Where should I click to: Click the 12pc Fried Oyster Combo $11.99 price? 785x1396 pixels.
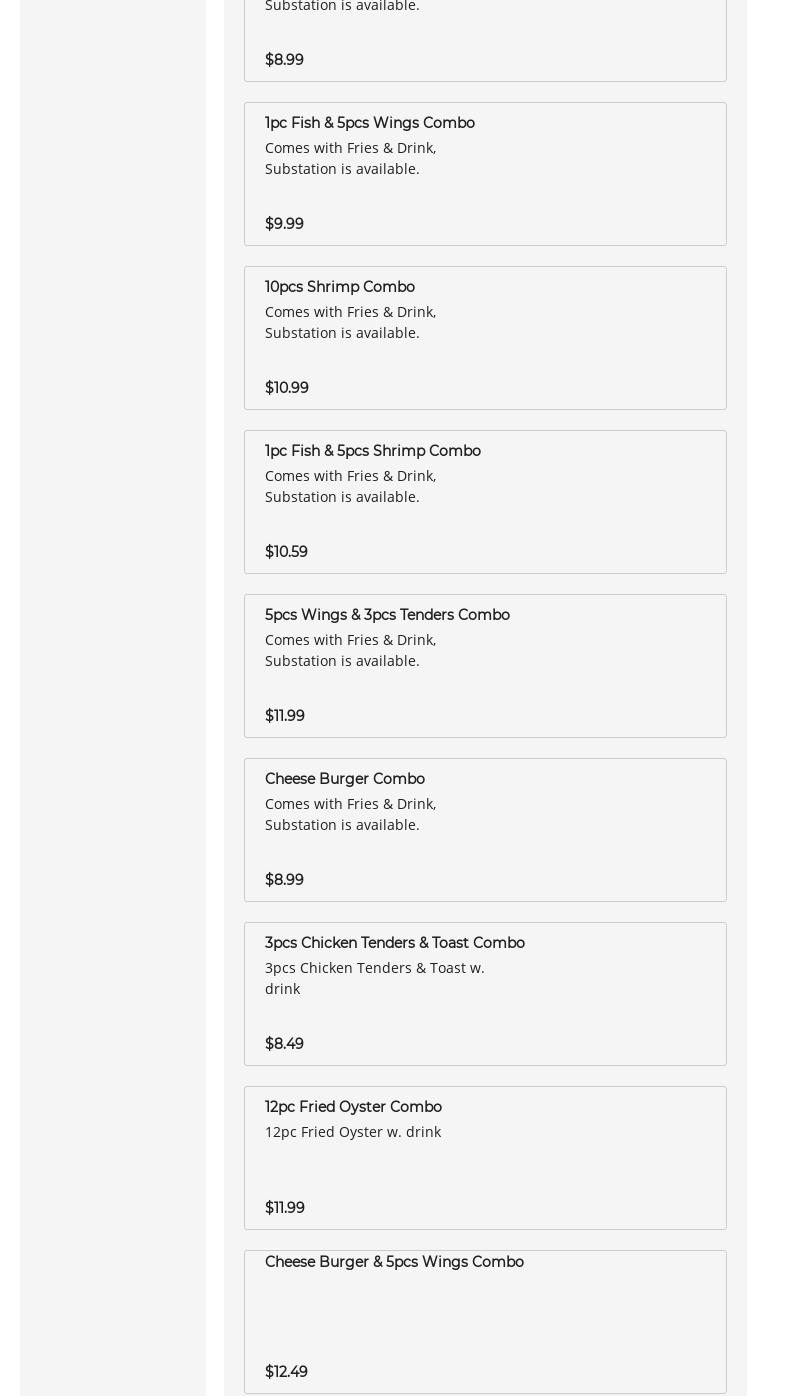pyautogui.click(x=284, y=1208)
